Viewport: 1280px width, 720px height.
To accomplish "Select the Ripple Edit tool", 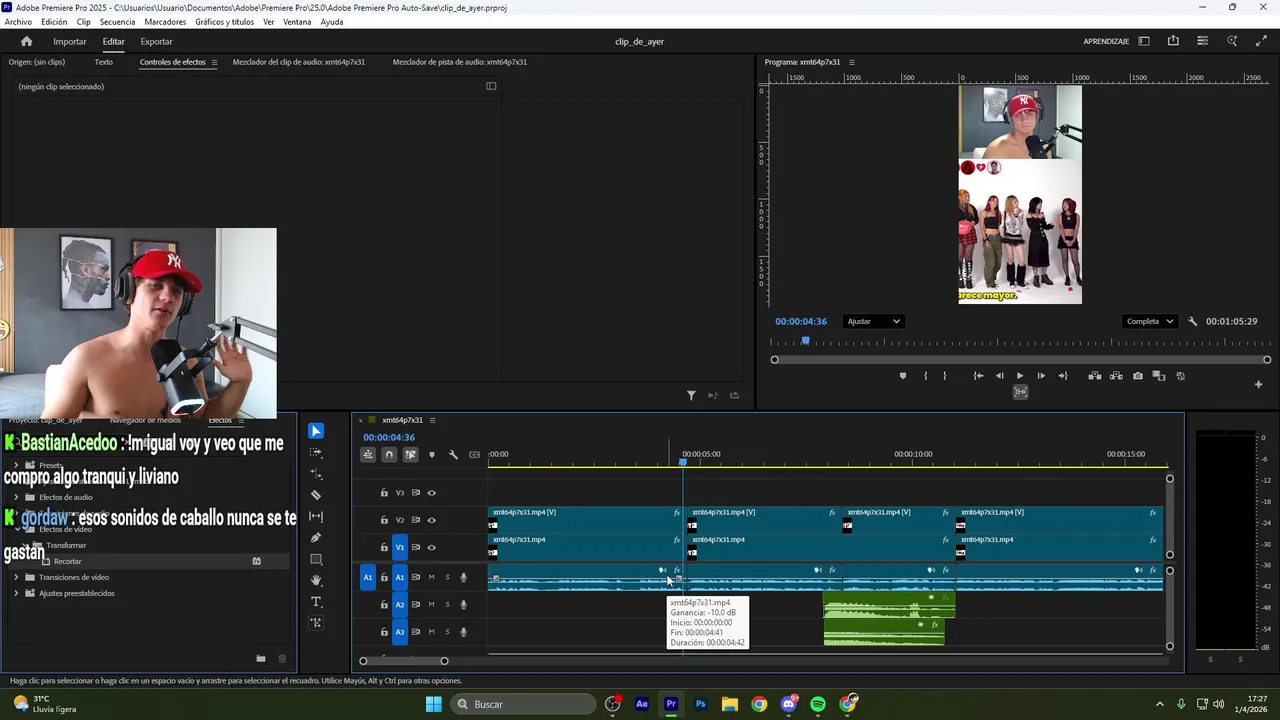I will pyautogui.click(x=316, y=474).
